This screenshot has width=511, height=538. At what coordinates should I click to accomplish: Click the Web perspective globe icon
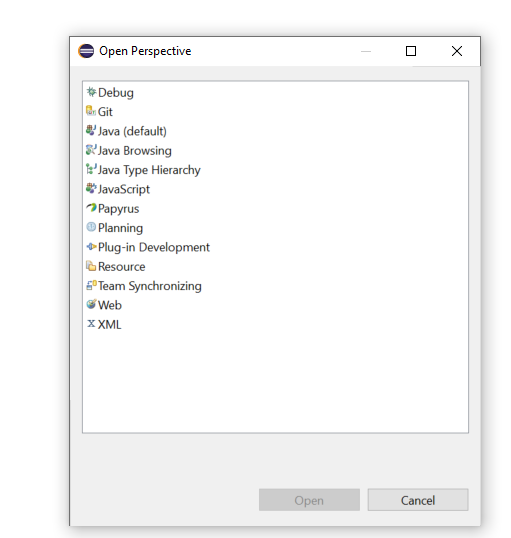(x=91, y=304)
